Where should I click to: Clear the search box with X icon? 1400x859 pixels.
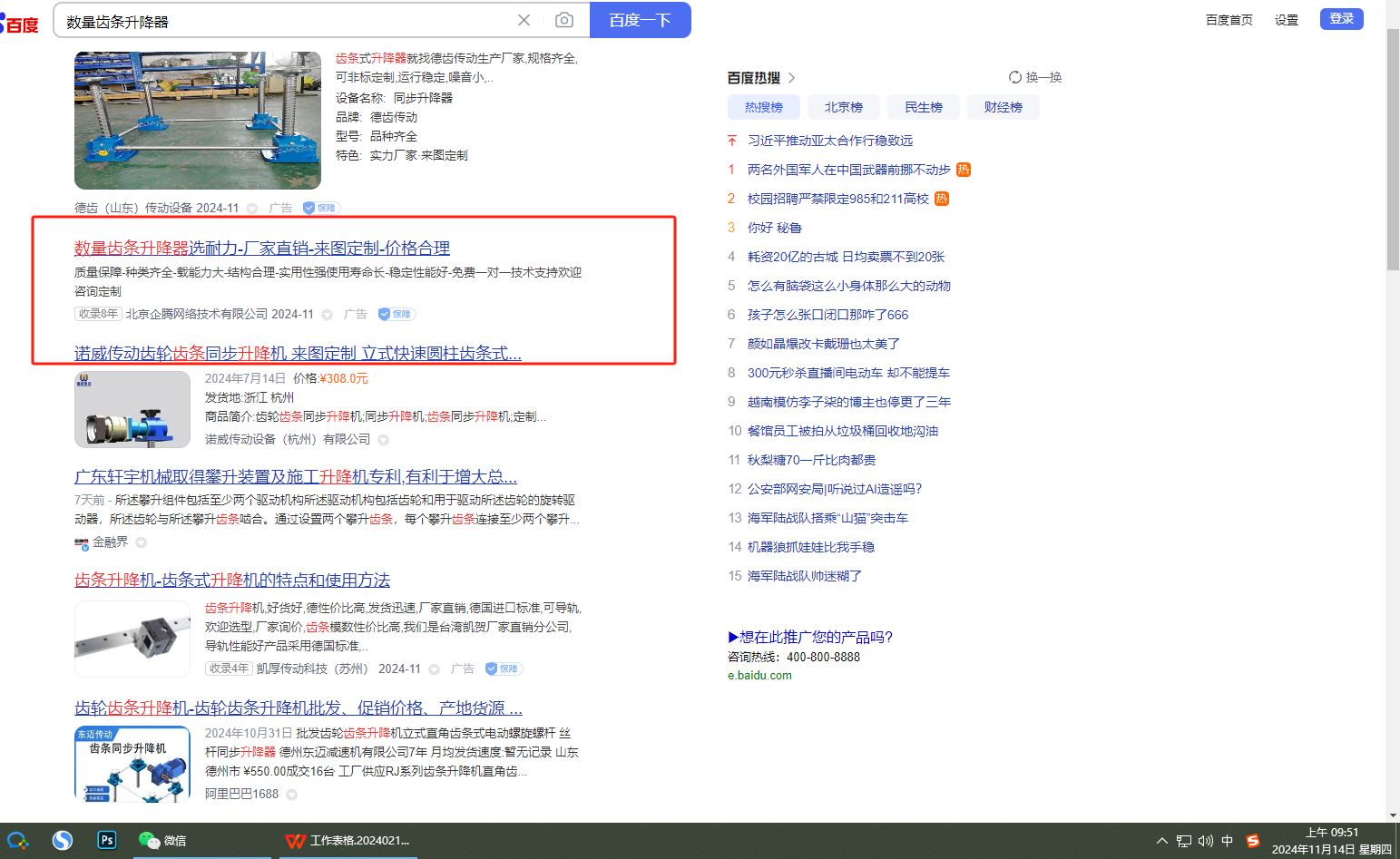(x=524, y=20)
